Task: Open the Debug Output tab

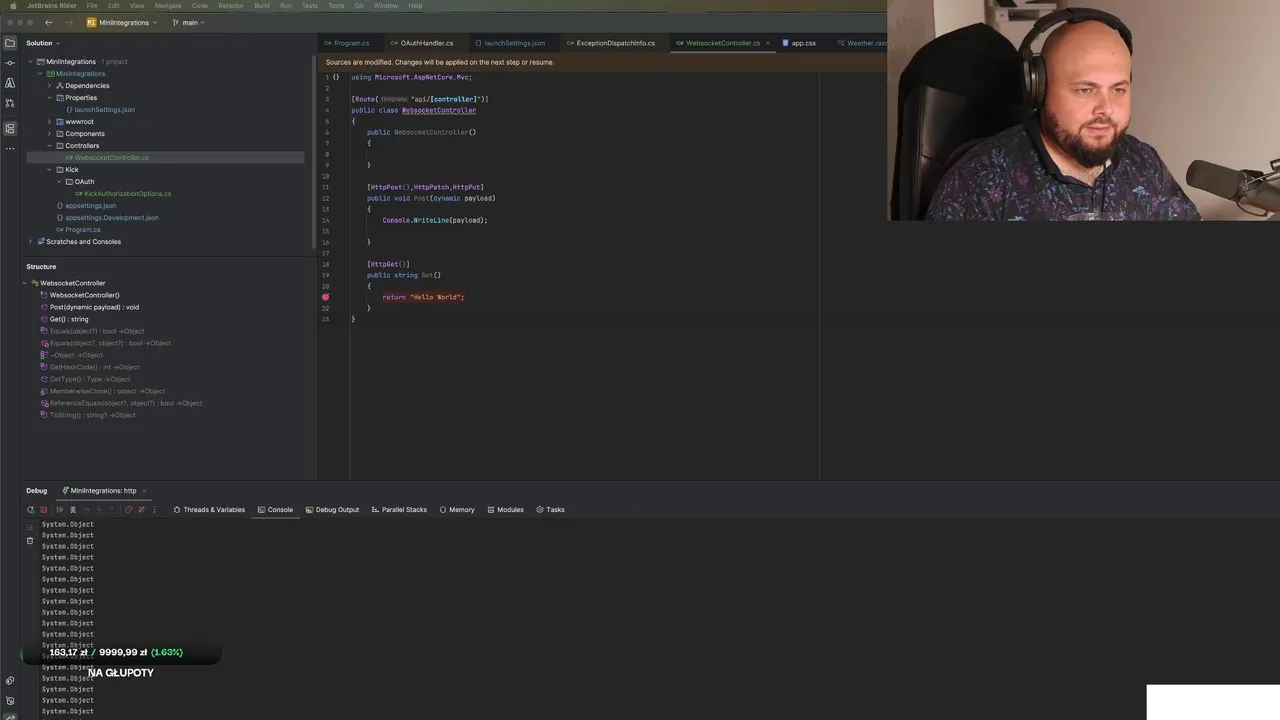Action: click(332, 510)
